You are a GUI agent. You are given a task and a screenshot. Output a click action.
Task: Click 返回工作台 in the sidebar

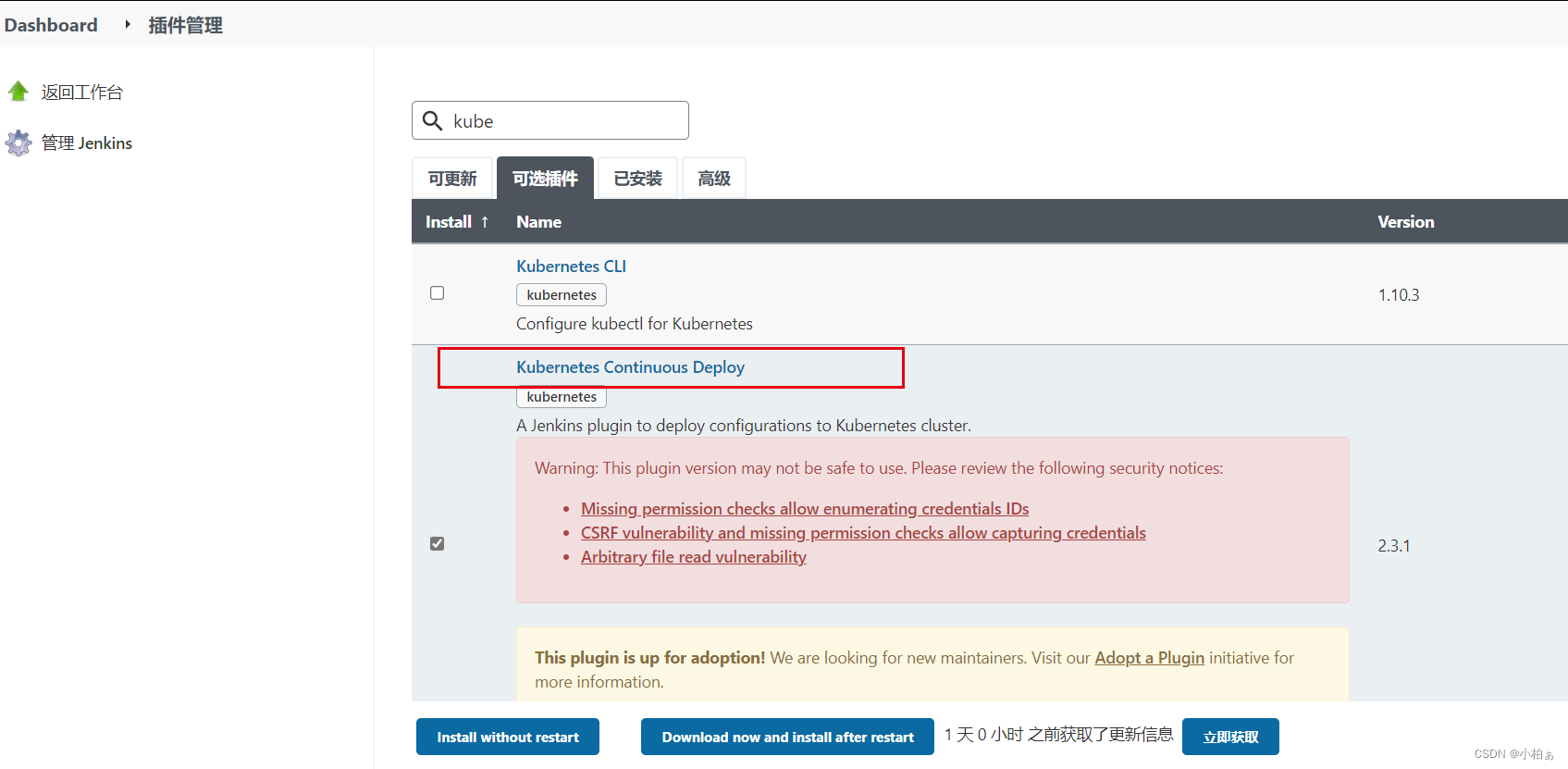point(82,93)
